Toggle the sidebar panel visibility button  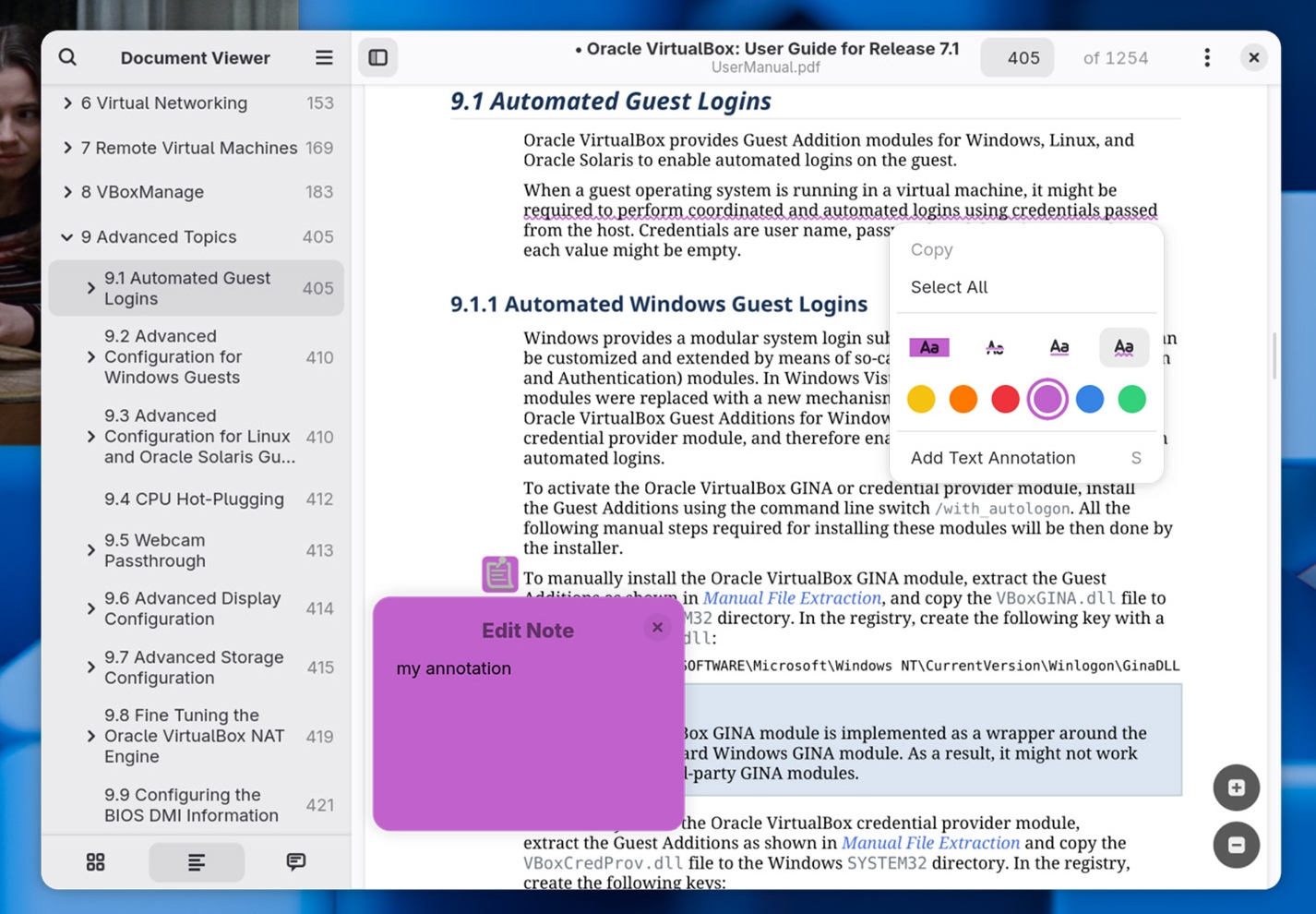tap(378, 57)
